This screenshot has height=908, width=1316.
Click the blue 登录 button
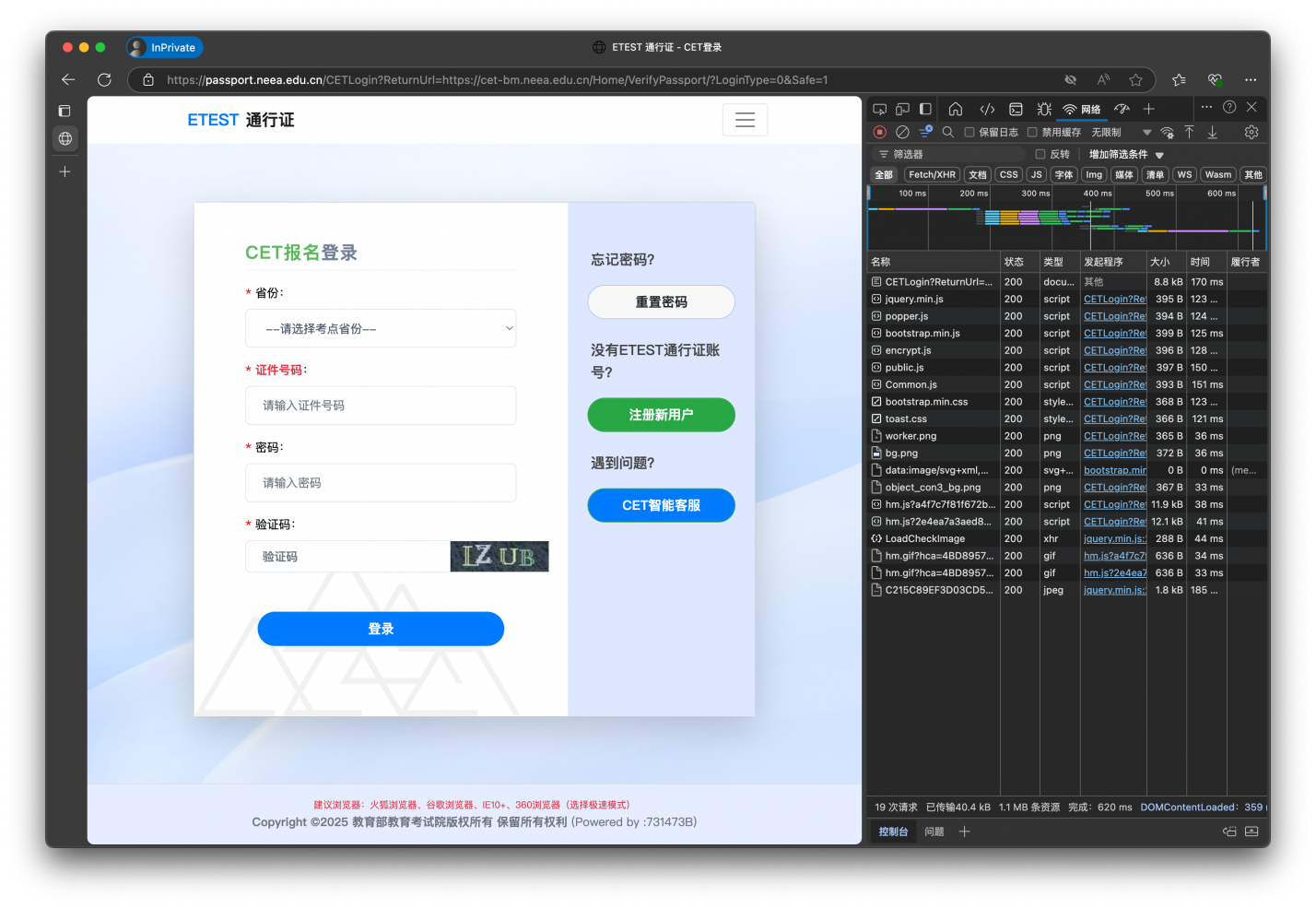tap(381, 629)
